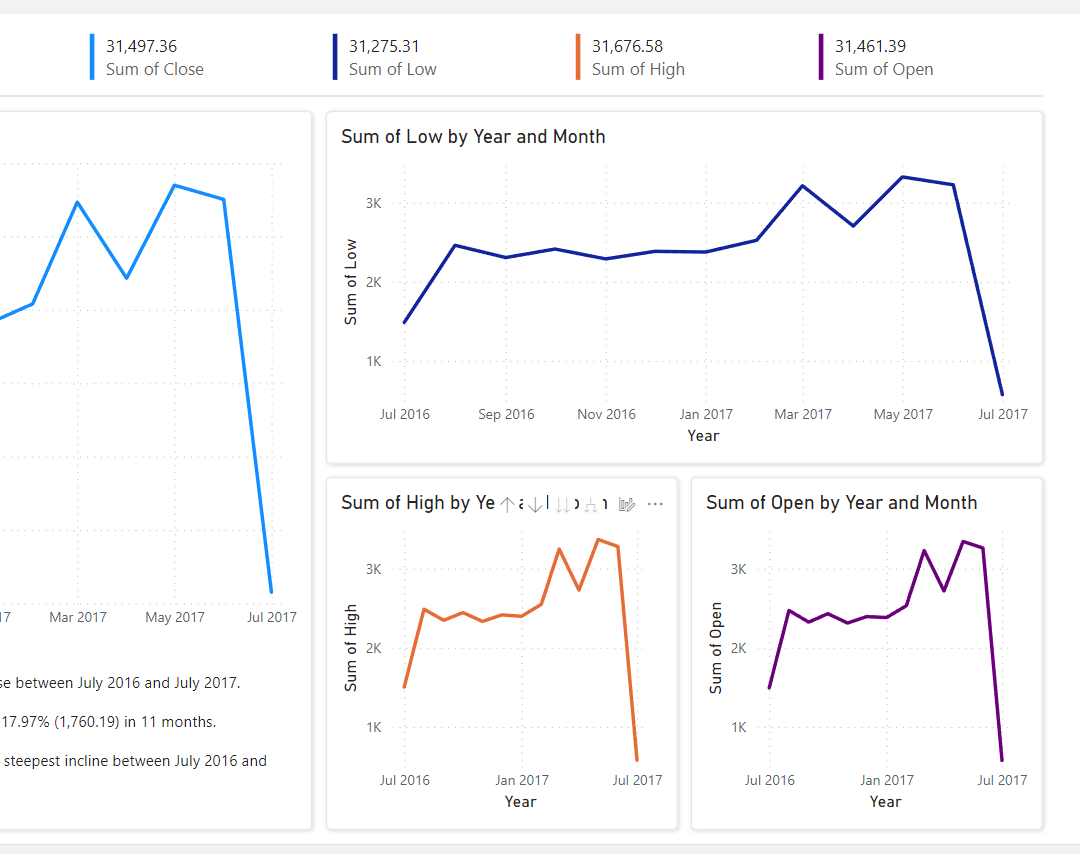Click Sum of Low axis title
This screenshot has width=1080, height=854.
(x=350, y=282)
